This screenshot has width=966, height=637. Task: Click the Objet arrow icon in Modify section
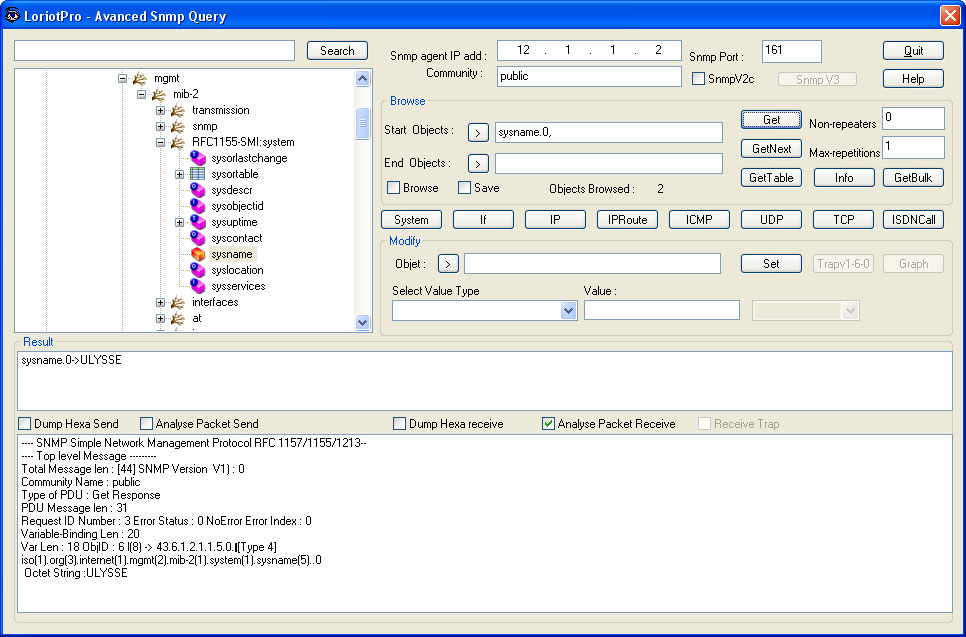pos(448,263)
